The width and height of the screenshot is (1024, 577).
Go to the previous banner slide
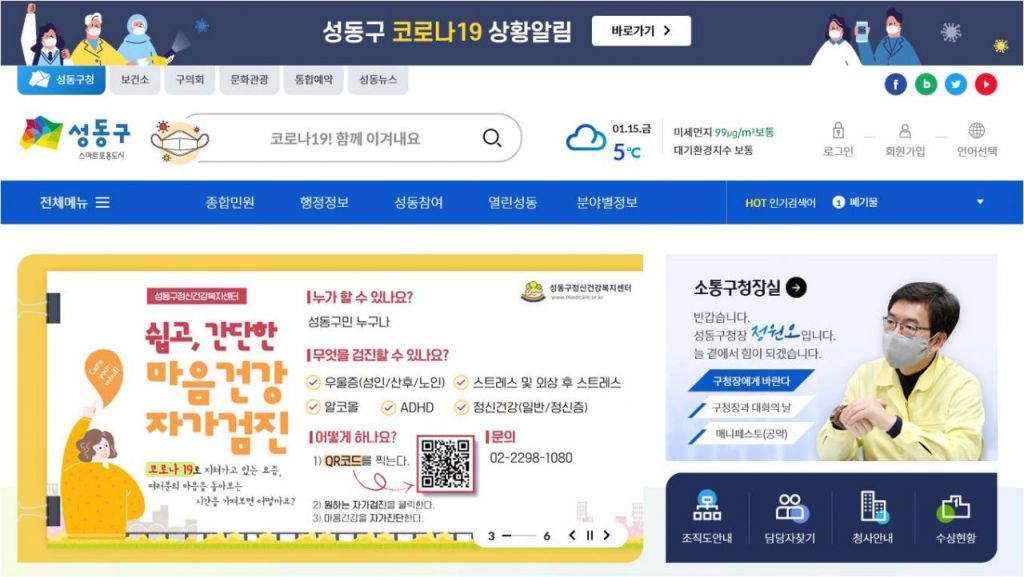[x=572, y=536]
